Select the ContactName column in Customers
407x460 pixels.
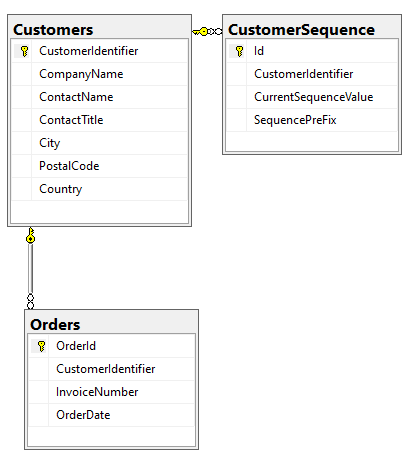tap(100, 97)
